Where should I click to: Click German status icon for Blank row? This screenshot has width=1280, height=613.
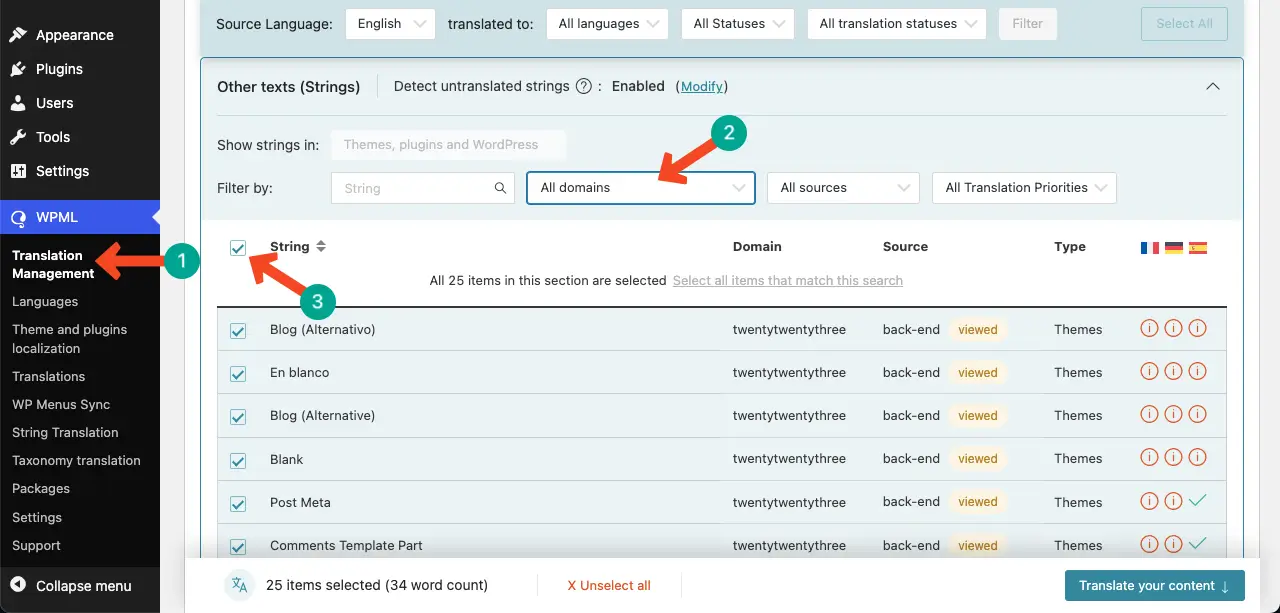tap(1173, 458)
